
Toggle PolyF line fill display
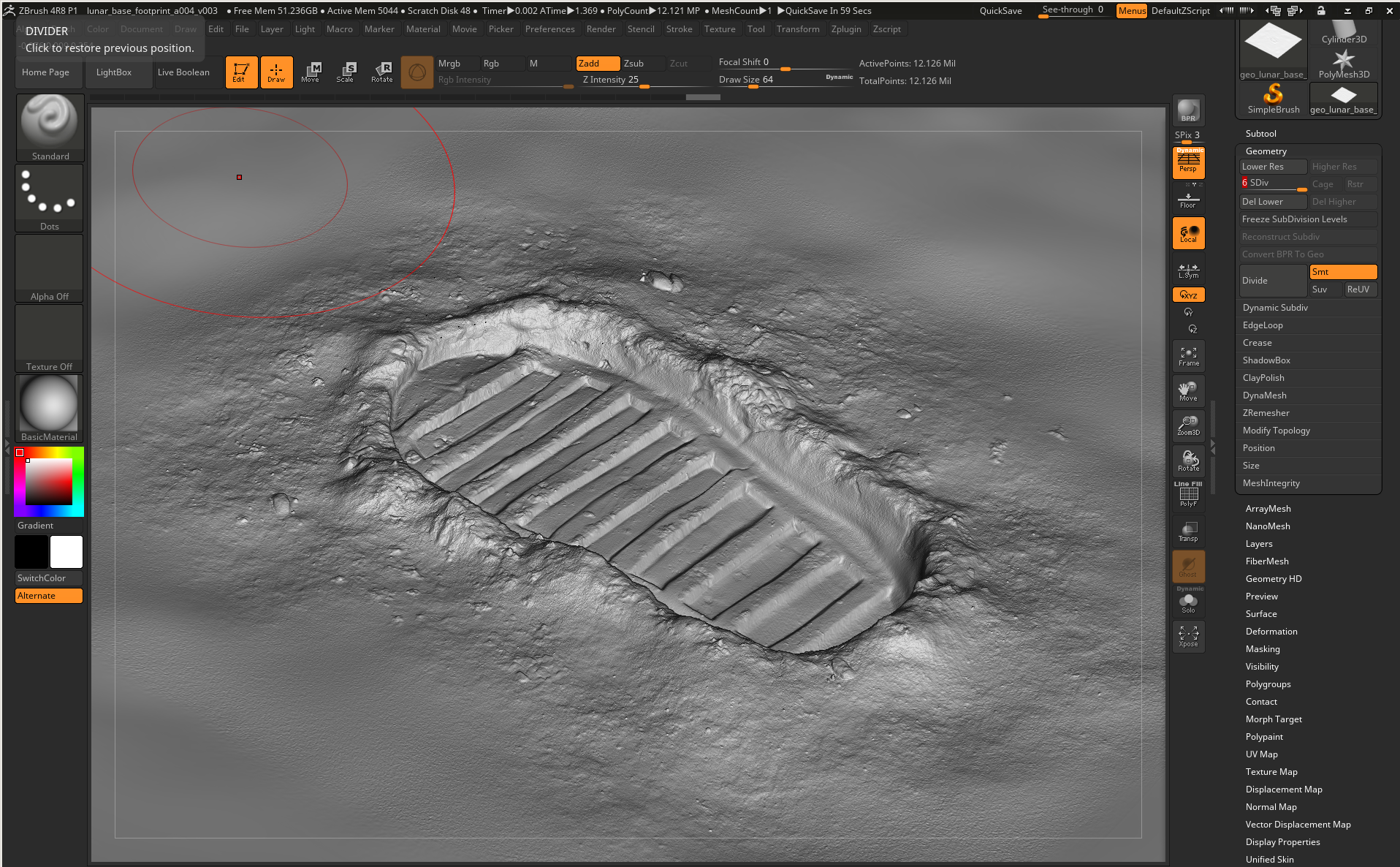[x=1188, y=495]
